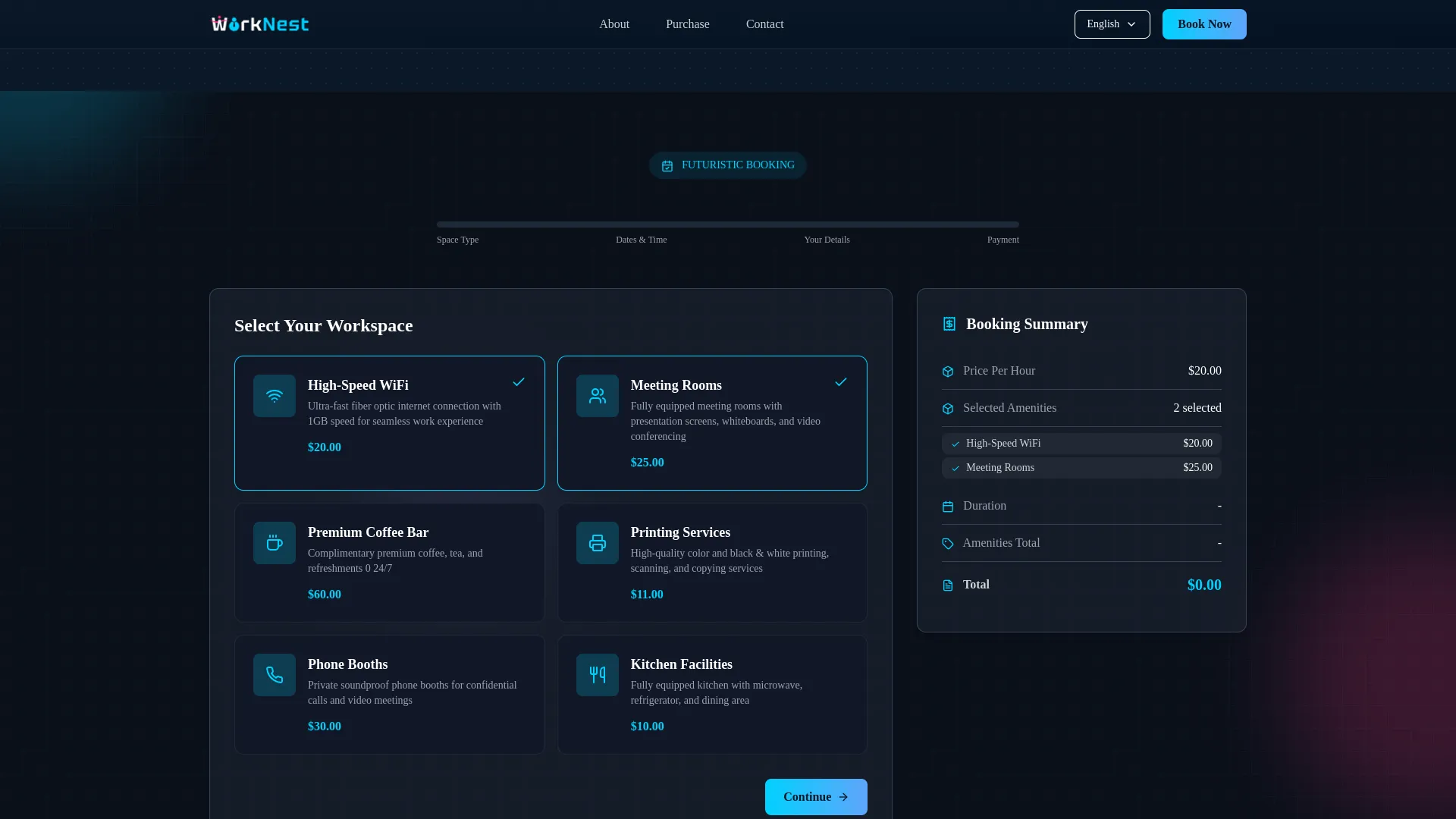Click the utensils icon for Kitchen Facilities

598,675
